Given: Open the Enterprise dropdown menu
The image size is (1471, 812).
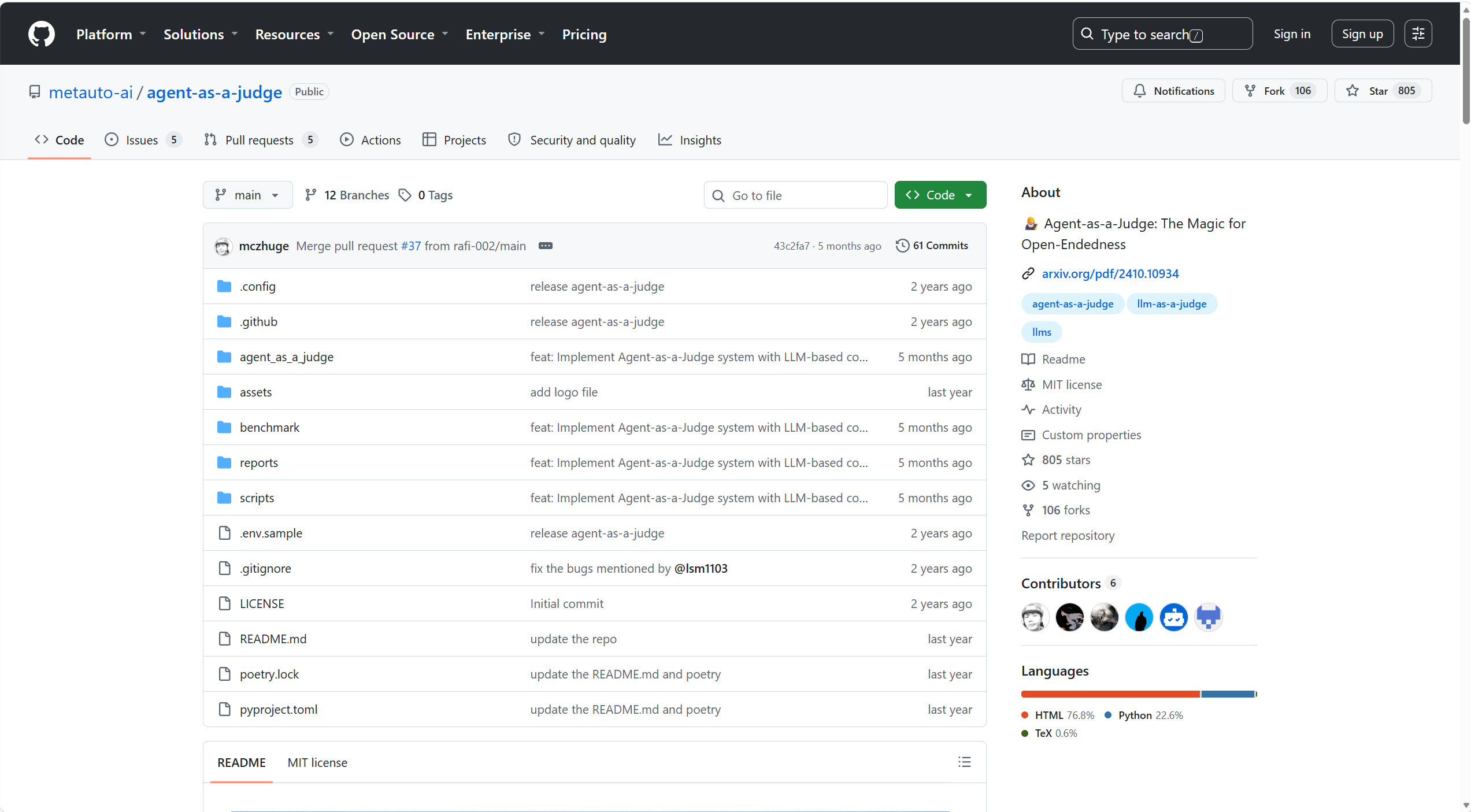Looking at the screenshot, I should pyautogui.click(x=505, y=35).
